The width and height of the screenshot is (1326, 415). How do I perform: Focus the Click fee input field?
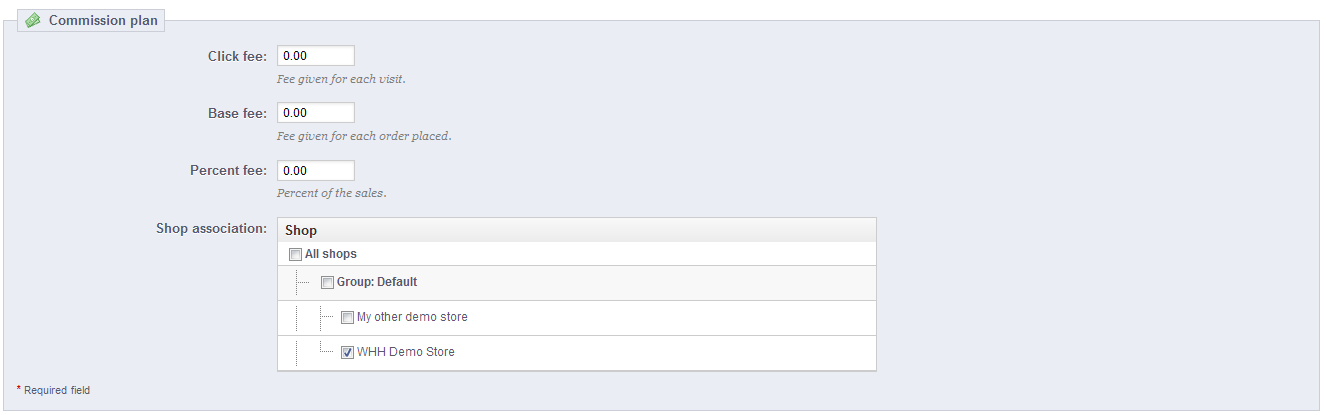315,56
